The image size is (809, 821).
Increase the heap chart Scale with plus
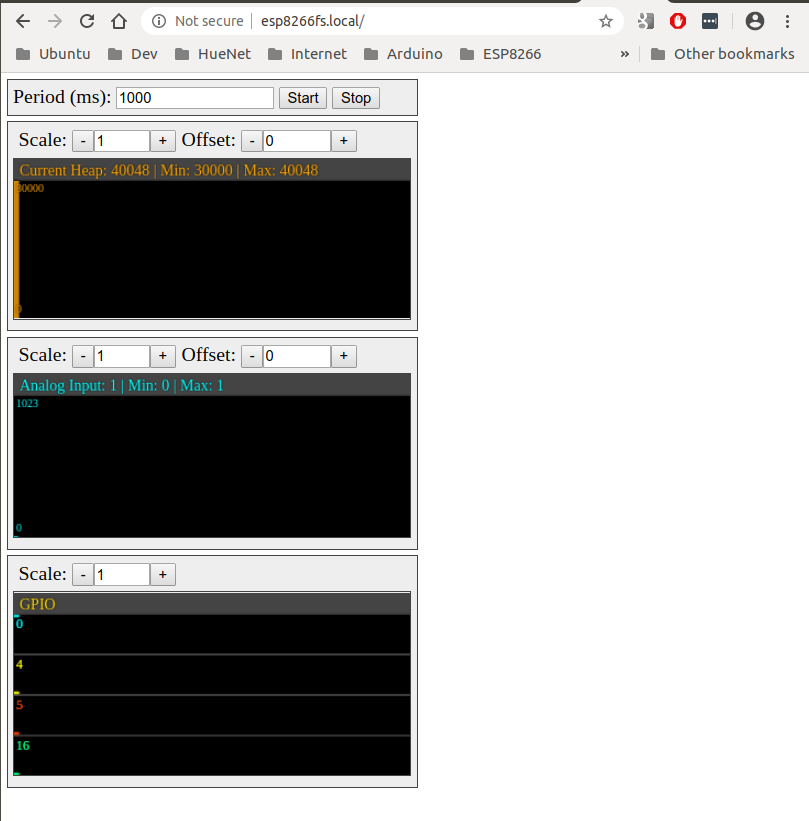tap(163, 141)
